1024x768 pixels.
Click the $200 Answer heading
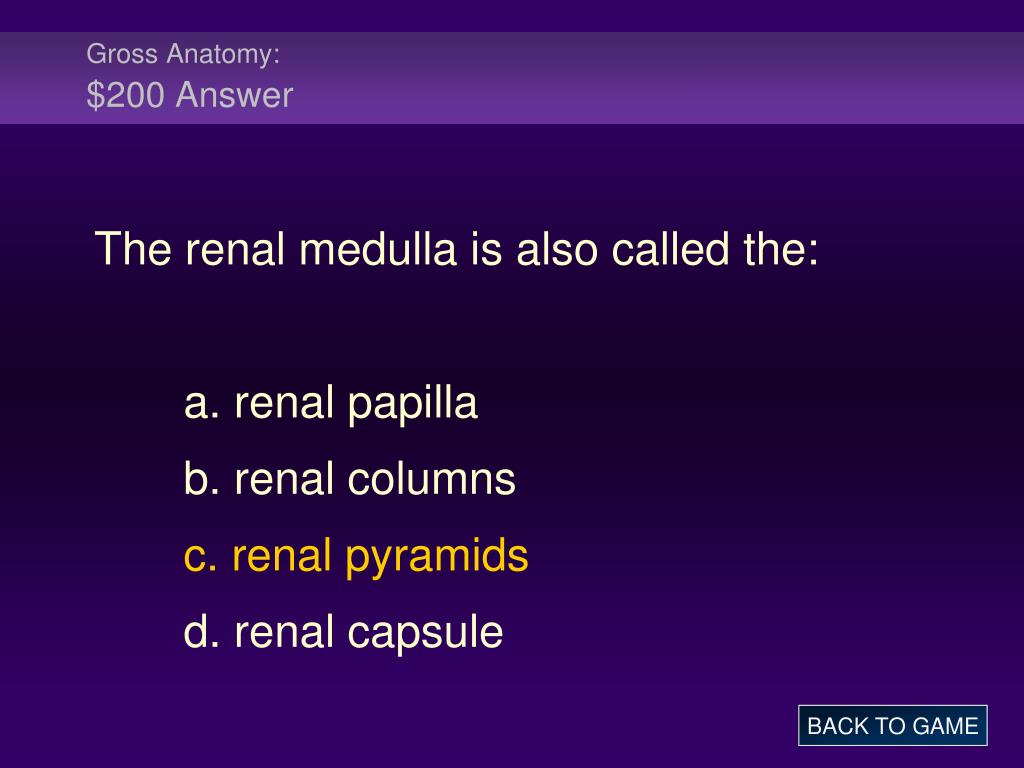[190, 95]
